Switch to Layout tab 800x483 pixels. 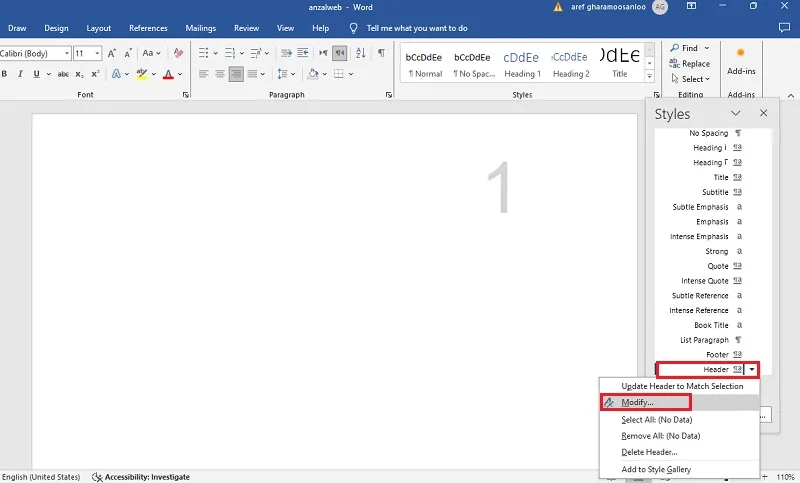click(x=98, y=28)
